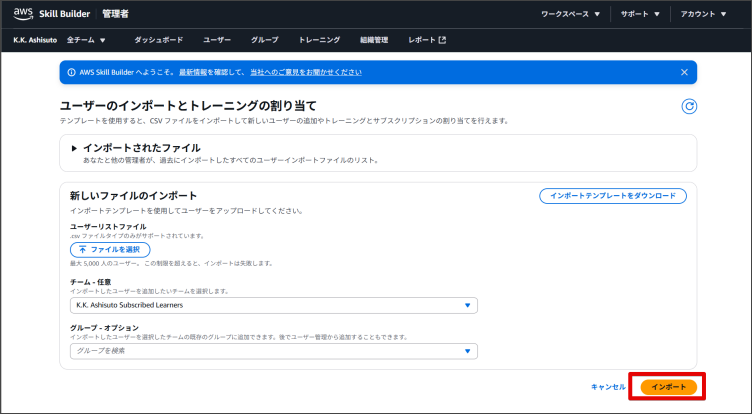
Task: Go to ダッシュボード tab
Action: pyautogui.click(x=158, y=40)
